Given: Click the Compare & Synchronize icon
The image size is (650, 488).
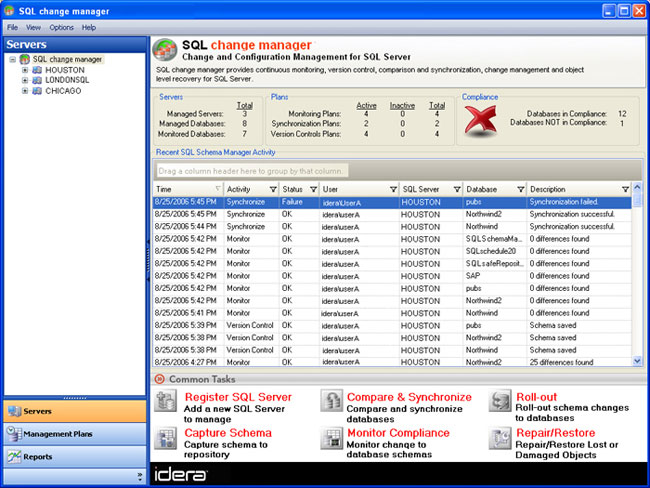Looking at the screenshot, I should pyautogui.click(x=332, y=401).
